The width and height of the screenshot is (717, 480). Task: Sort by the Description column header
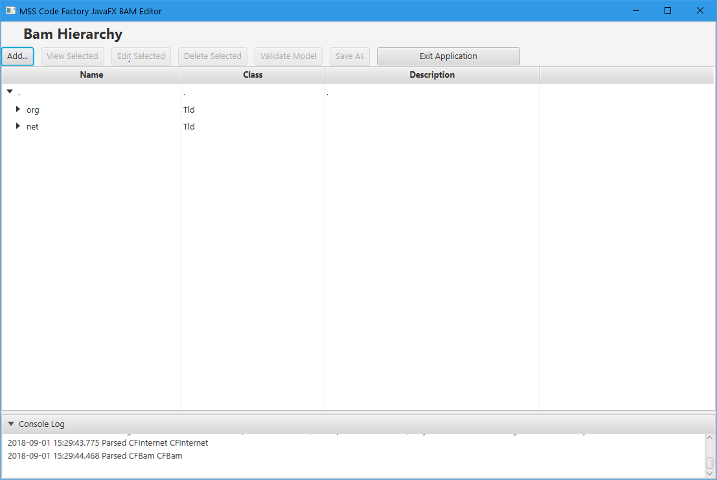[x=431, y=75]
